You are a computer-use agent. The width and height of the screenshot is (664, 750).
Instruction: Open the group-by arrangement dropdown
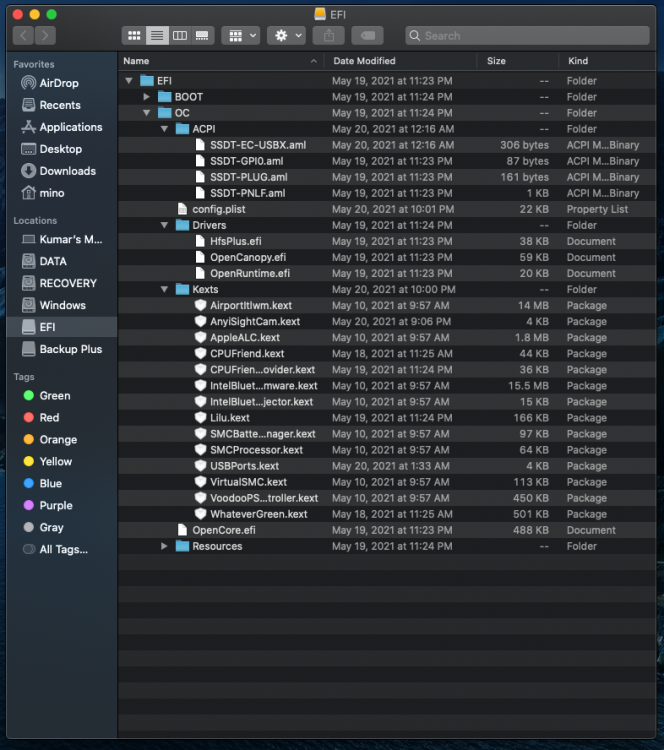(x=241, y=35)
